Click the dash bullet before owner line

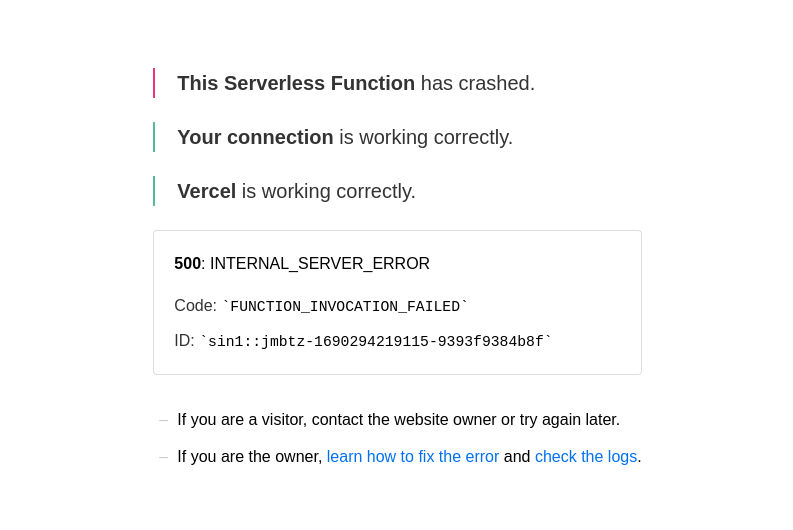point(163,457)
